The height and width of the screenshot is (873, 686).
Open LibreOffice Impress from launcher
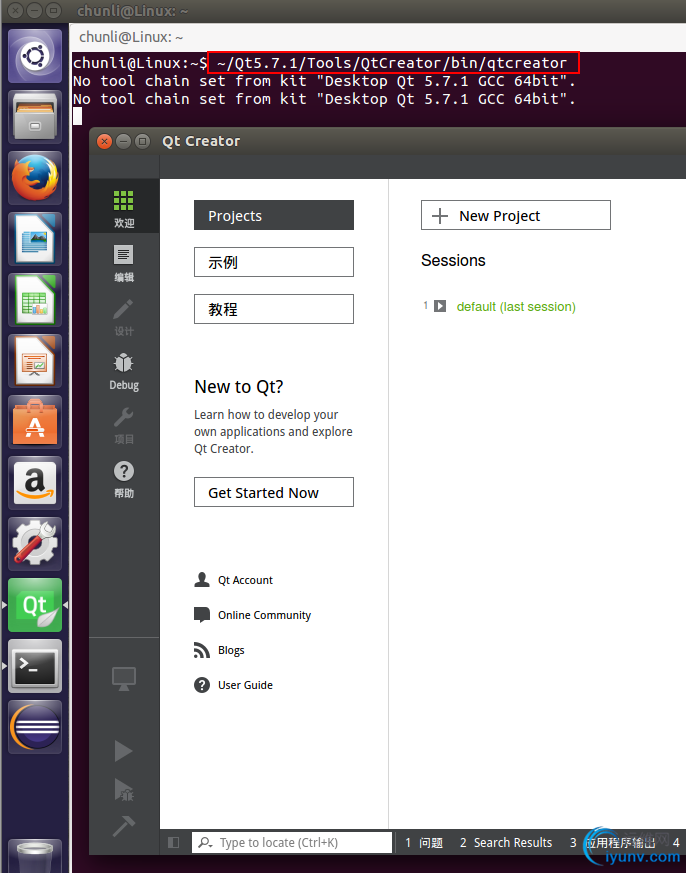[35, 361]
